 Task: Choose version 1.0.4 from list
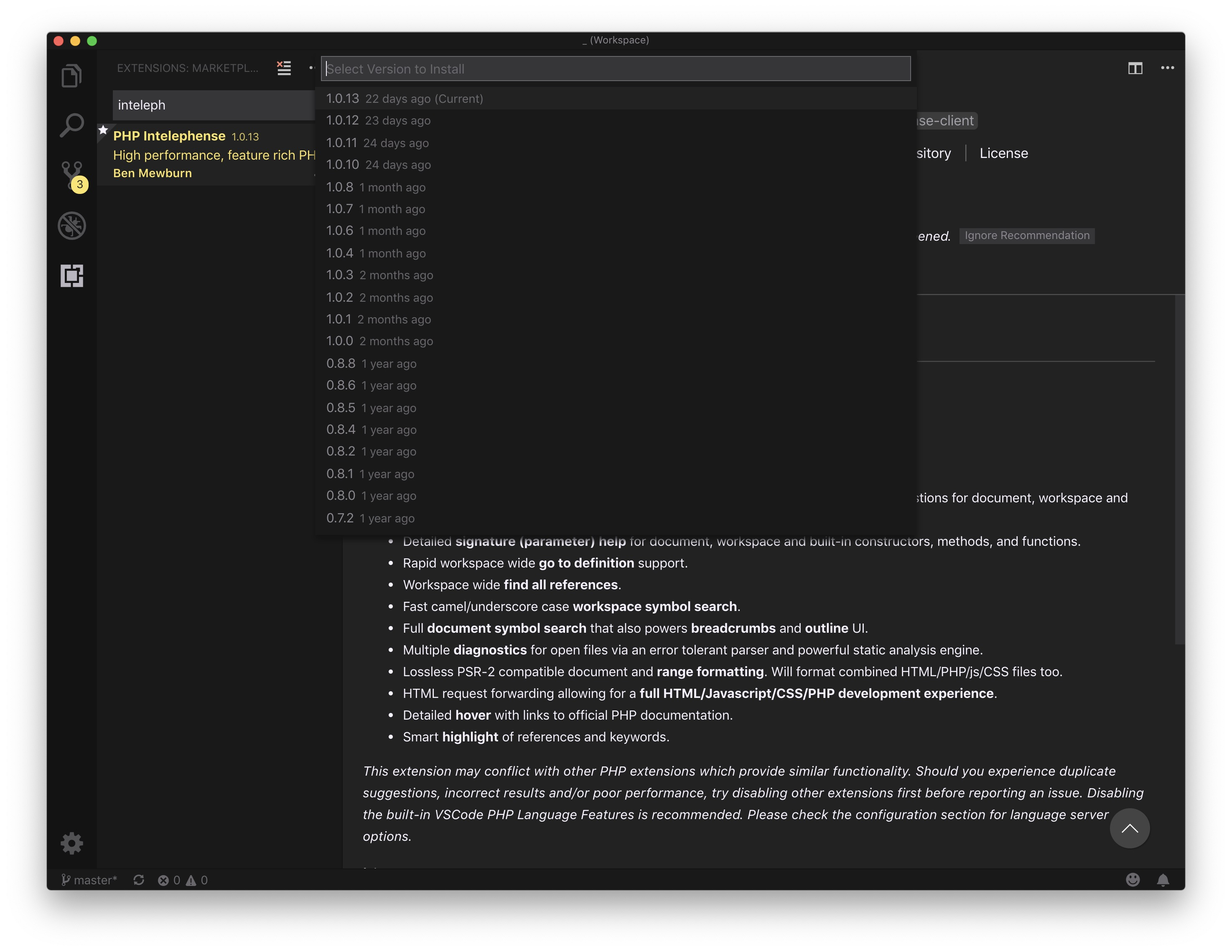click(616, 253)
